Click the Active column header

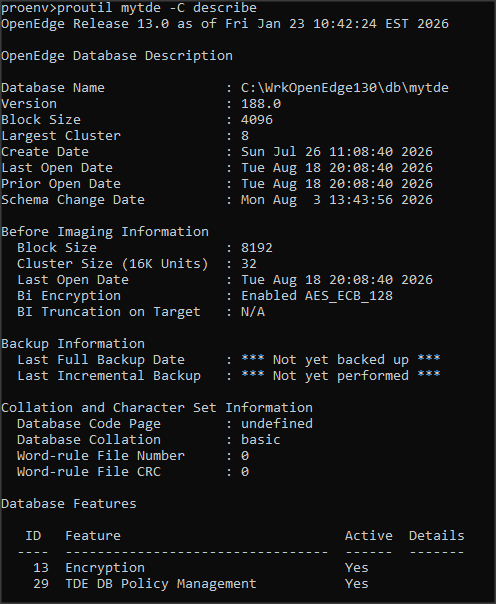[369, 536]
